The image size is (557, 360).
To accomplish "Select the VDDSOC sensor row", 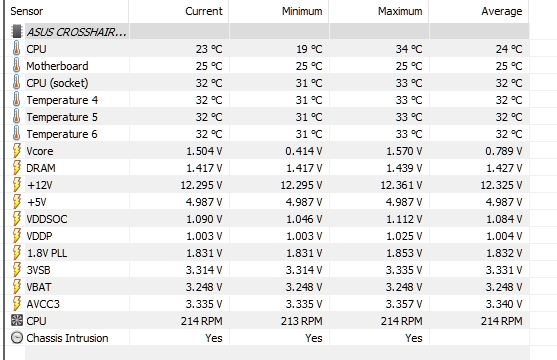I will tap(267, 219).
